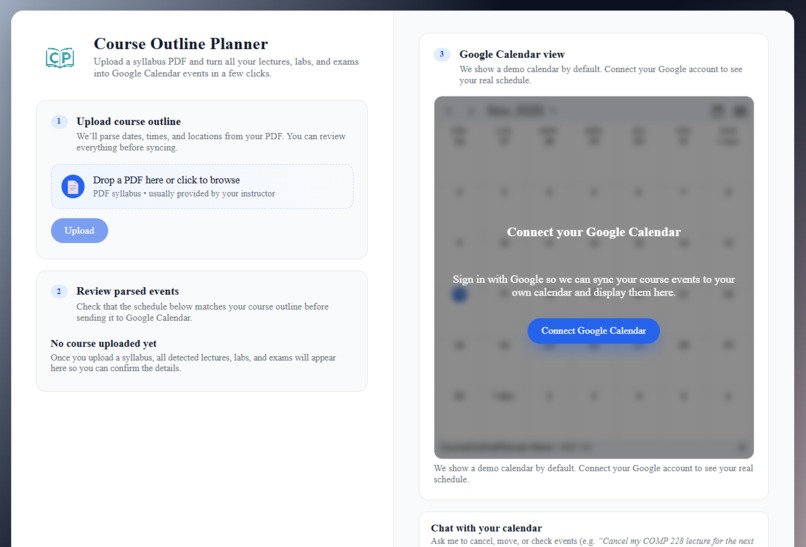Image resolution: width=806 pixels, height=547 pixels.
Task: Click the Chat with your calendar heading
Action: pos(486,528)
